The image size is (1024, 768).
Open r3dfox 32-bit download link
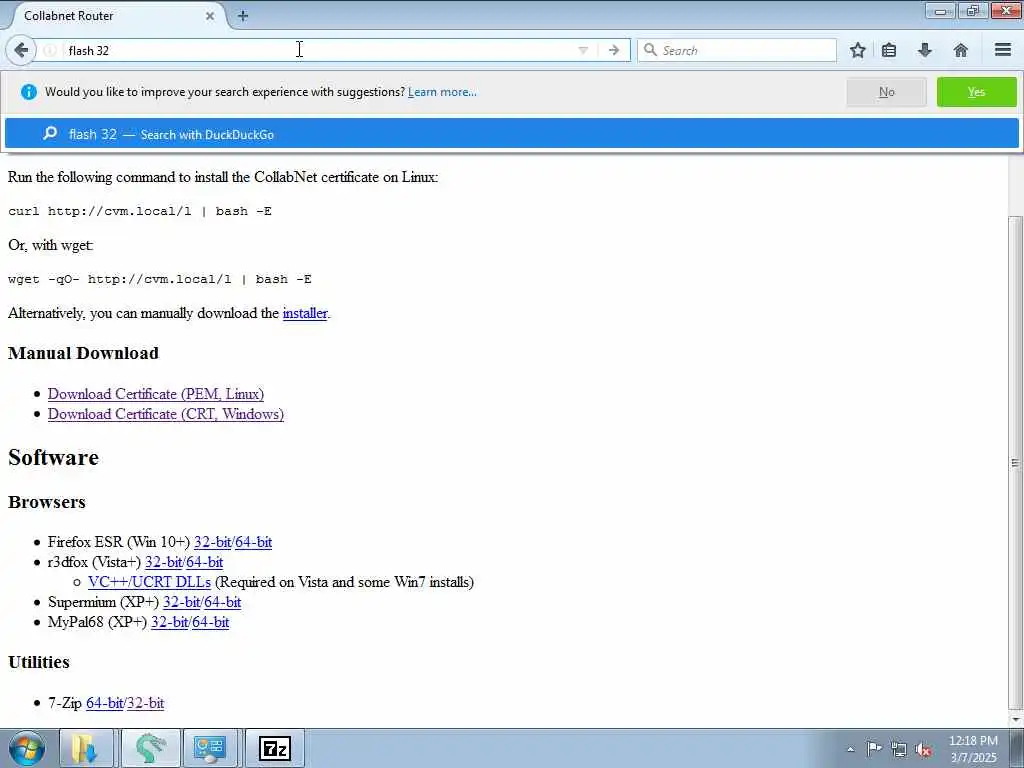[x=163, y=562]
